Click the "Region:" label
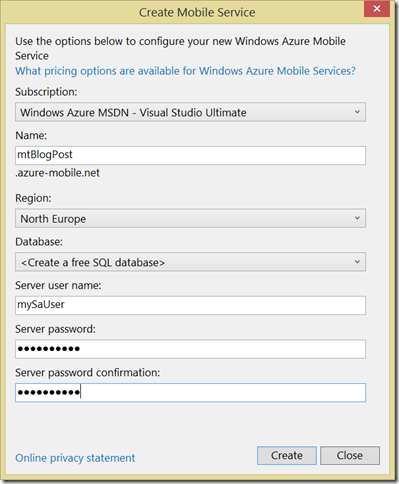This screenshot has height=484, width=399. [x=33, y=198]
